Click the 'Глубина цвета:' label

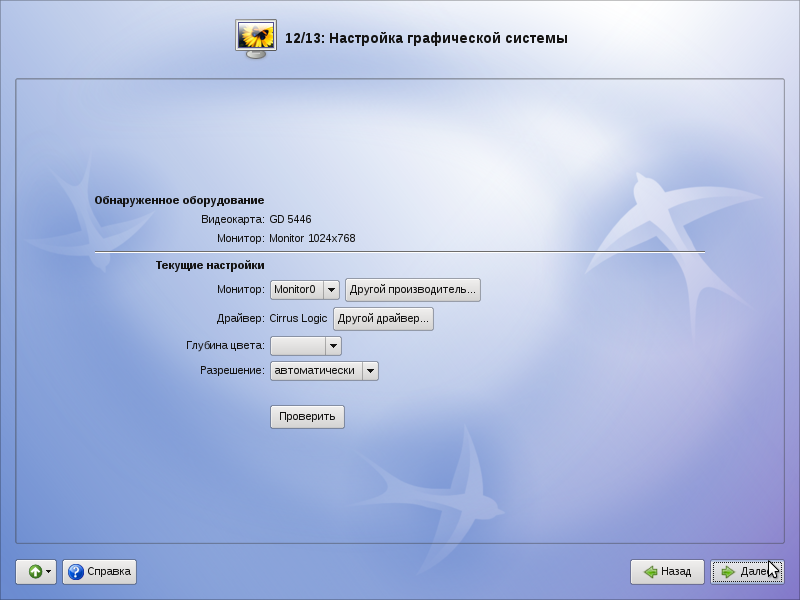tap(225, 346)
